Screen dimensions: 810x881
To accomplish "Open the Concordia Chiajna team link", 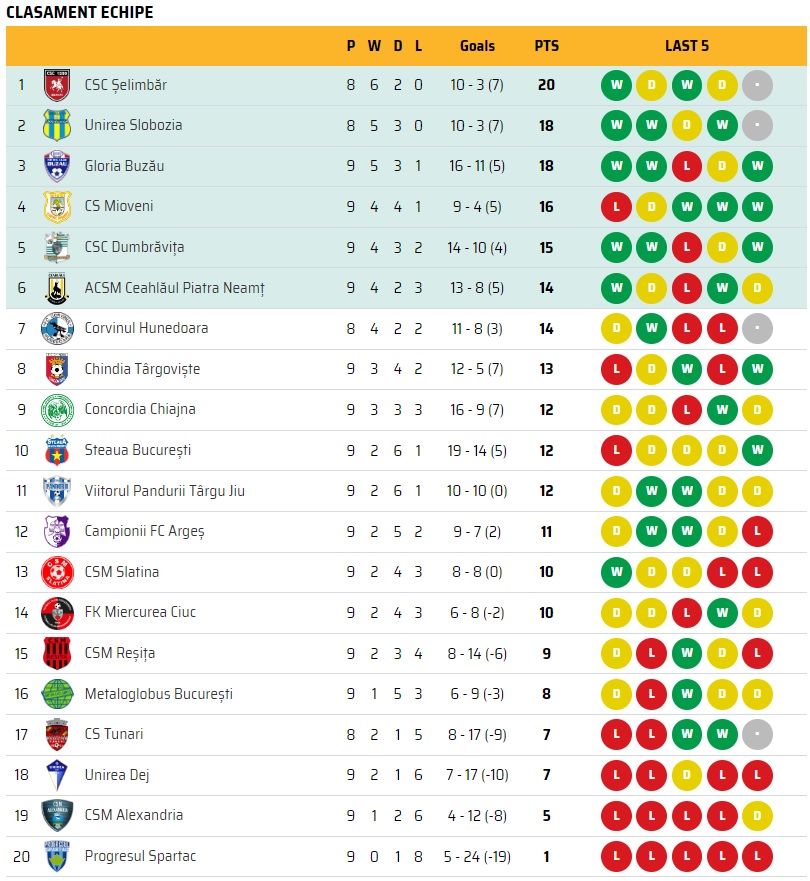I will (x=140, y=410).
